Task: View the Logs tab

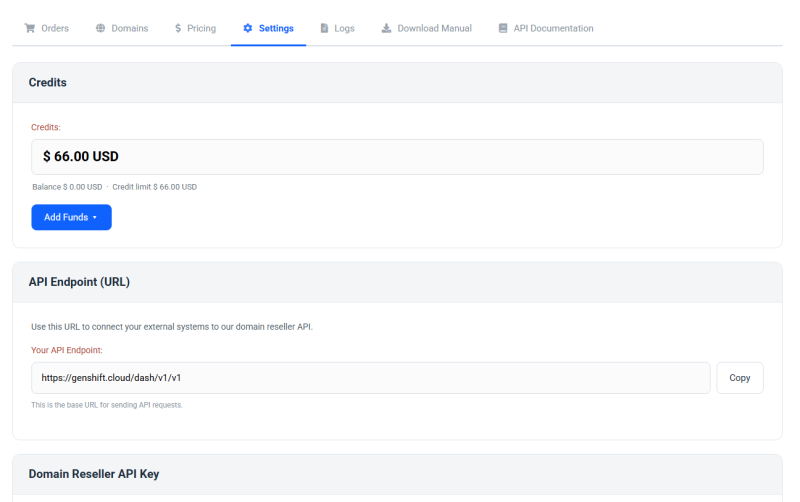Action: point(337,28)
